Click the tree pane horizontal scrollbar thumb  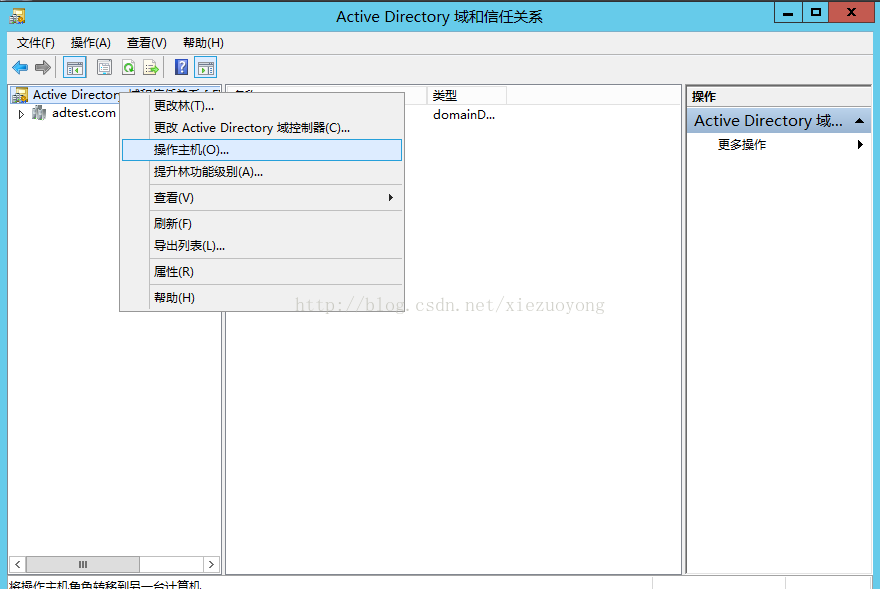point(82,564)
